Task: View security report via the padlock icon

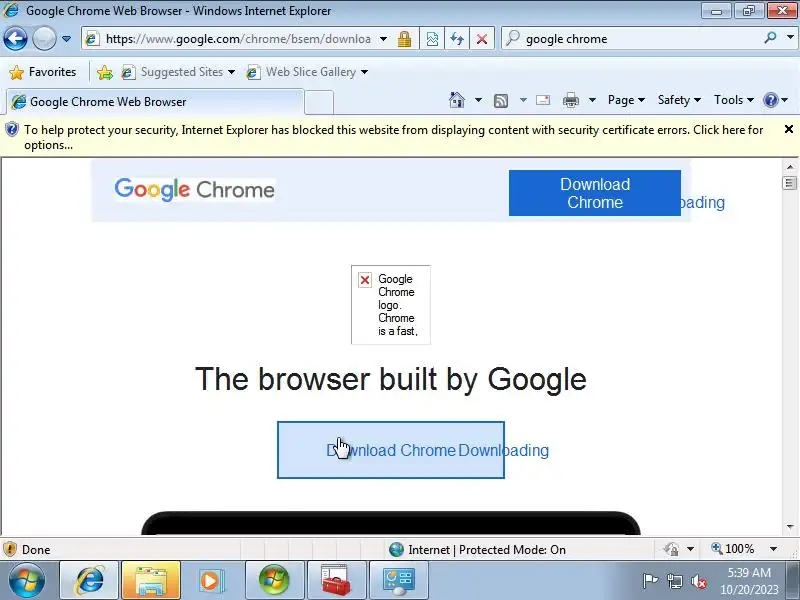Action: pos(404,39)
